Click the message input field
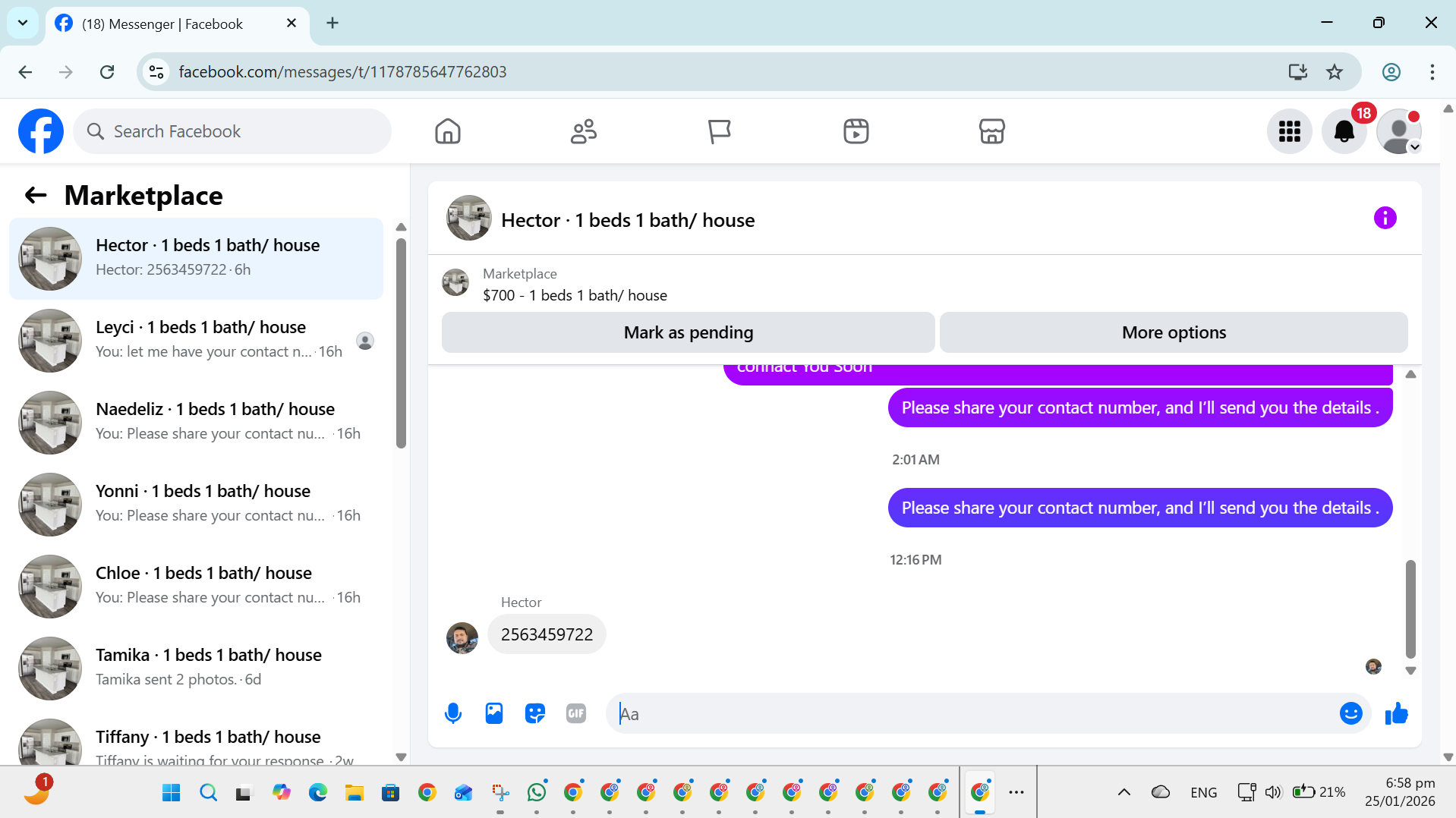 pos(972,713)
